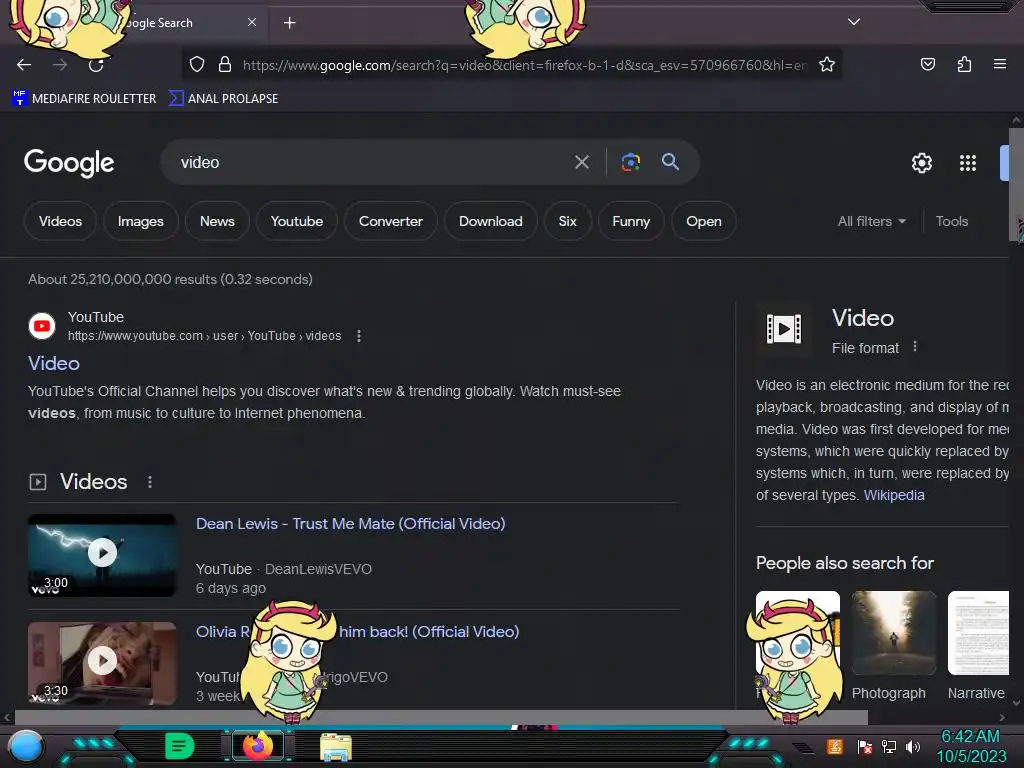Expand the list all tabs chevron
The width and height of the screenshot is (1024, 768).
(854, 22)
